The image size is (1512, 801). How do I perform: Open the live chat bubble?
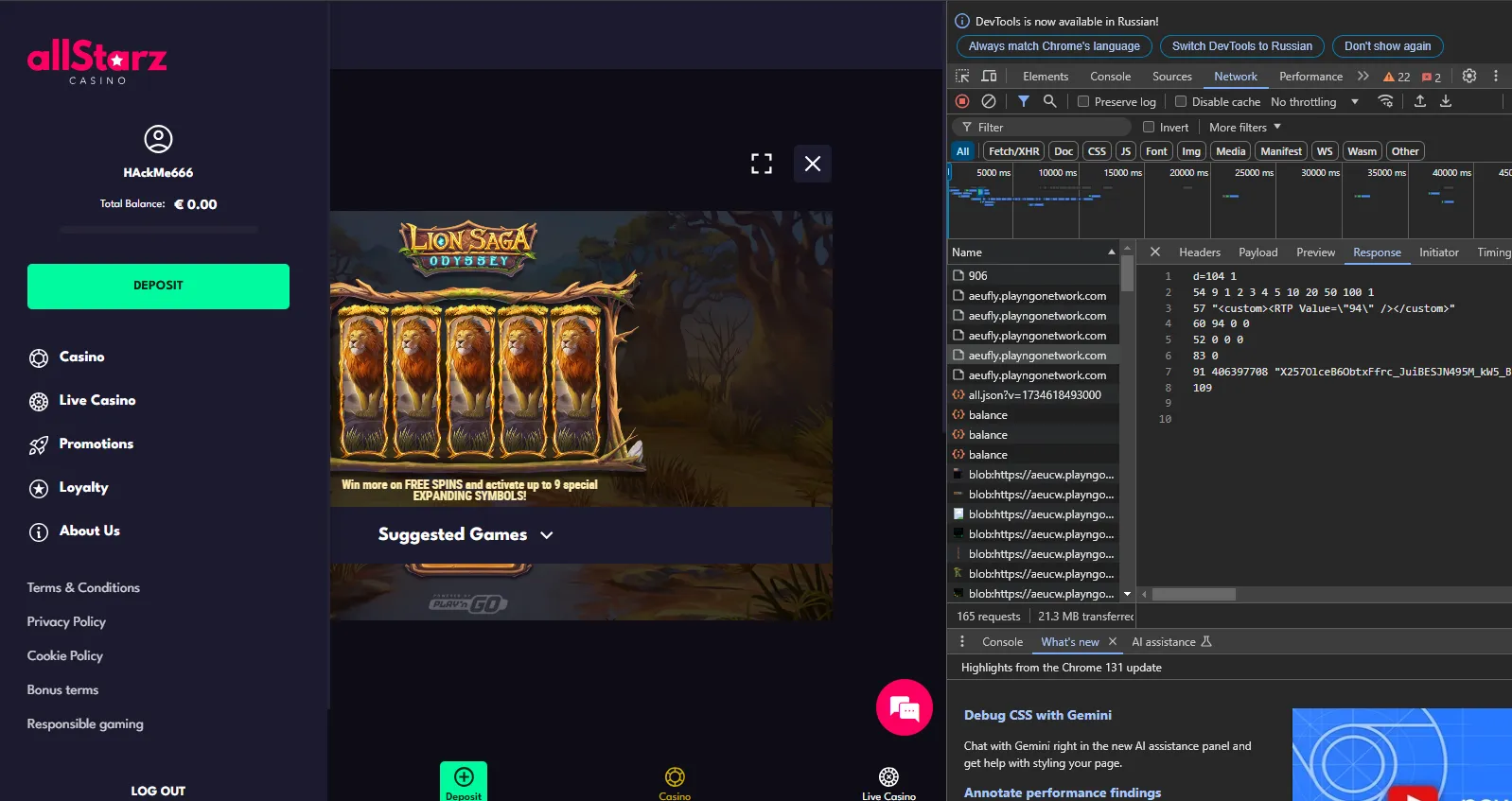(905, 707)
